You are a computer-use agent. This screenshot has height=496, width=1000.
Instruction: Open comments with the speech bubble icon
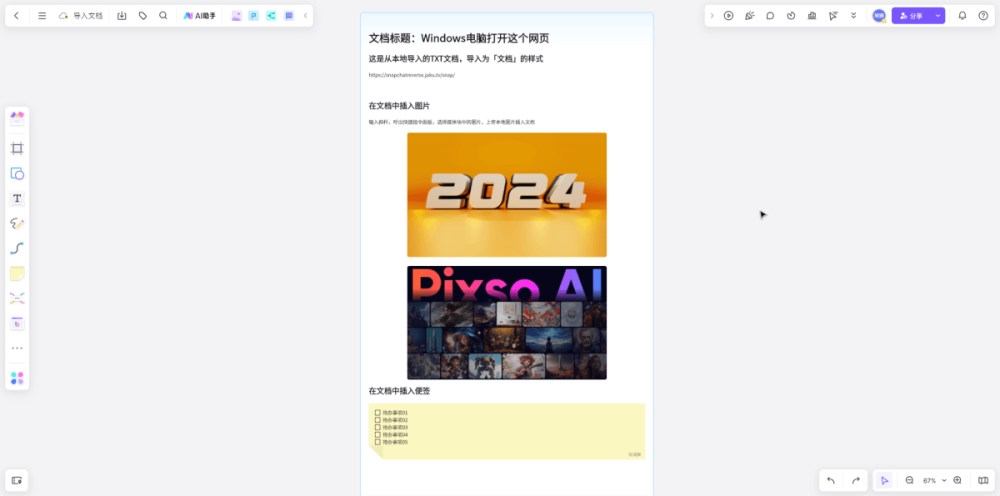(770, 16)
